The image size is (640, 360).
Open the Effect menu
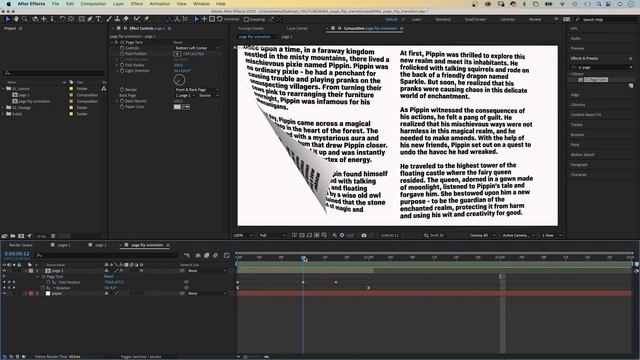pos(137,4)
